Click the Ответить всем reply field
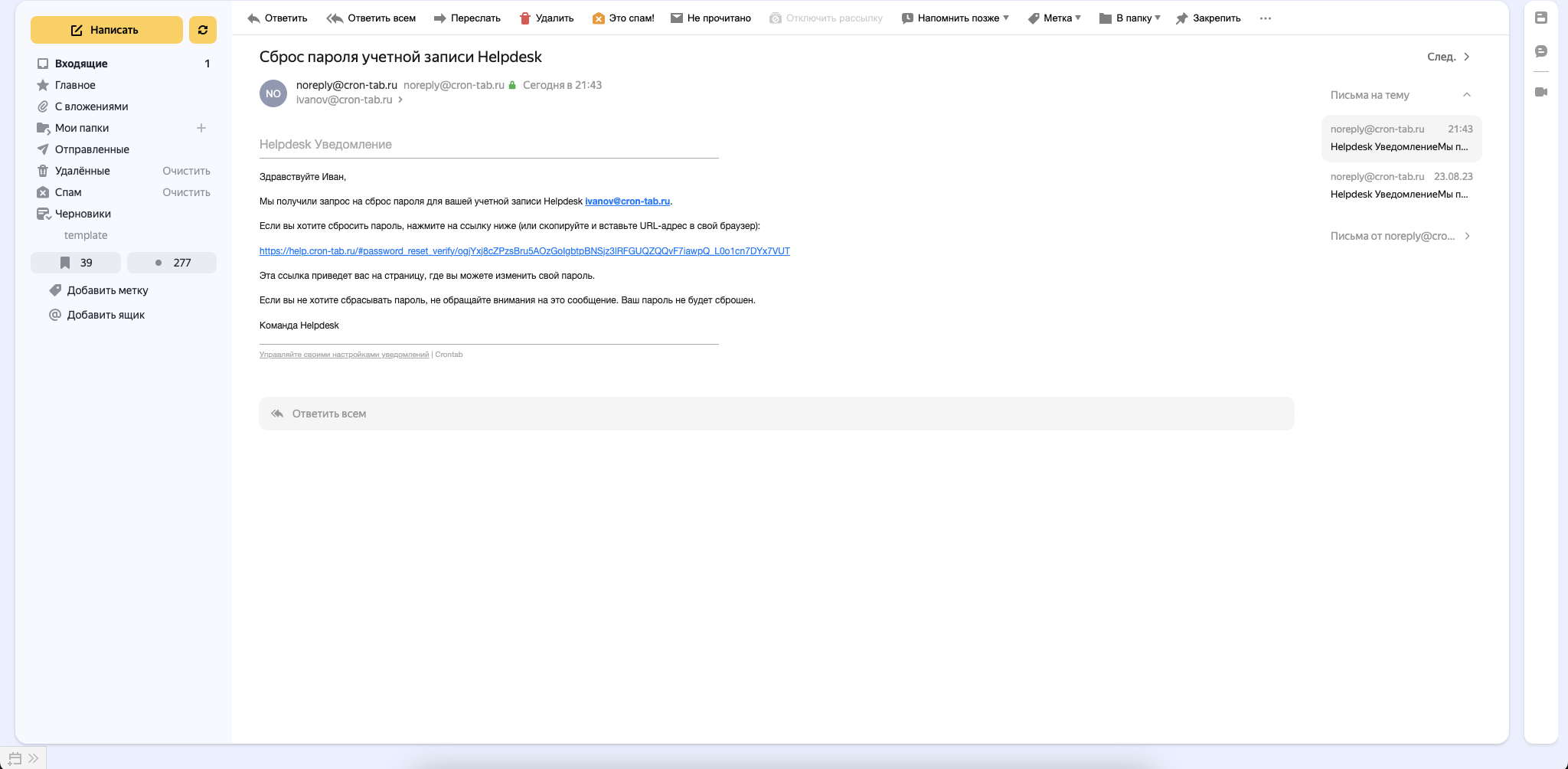This screenshot has width=1568, height=769. [x=776, y=414]
